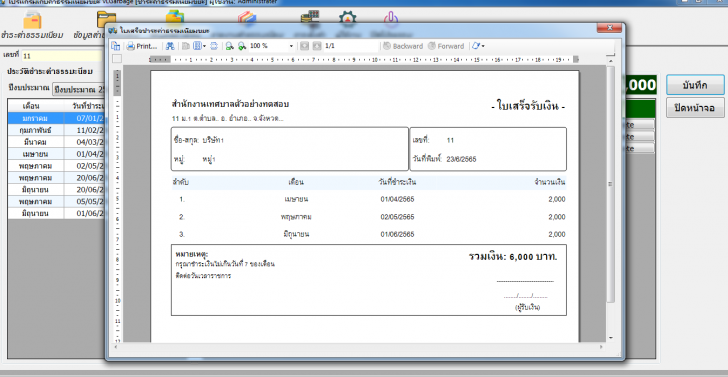This screenshot has width=728, height=377.
Task: Click the horizontal scrollbar left arrow in preview
Action: pyautogui.click(x=115, y=347)
